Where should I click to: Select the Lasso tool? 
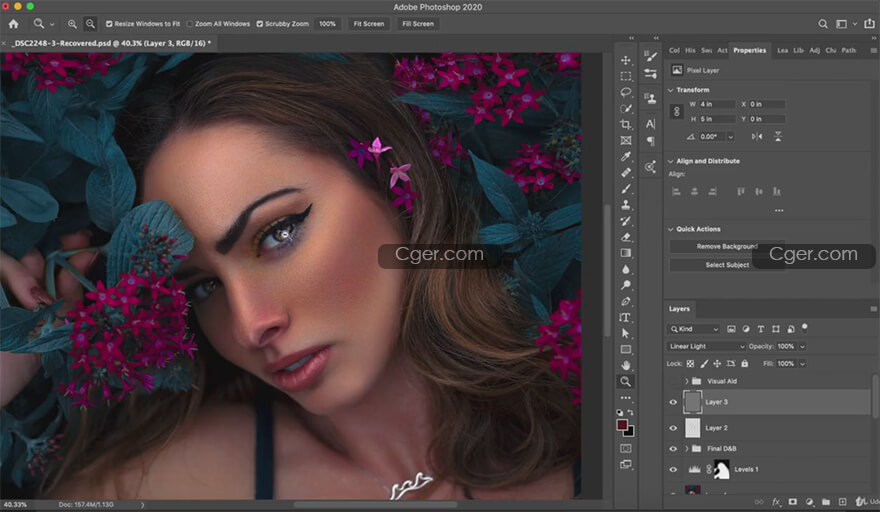626,92
